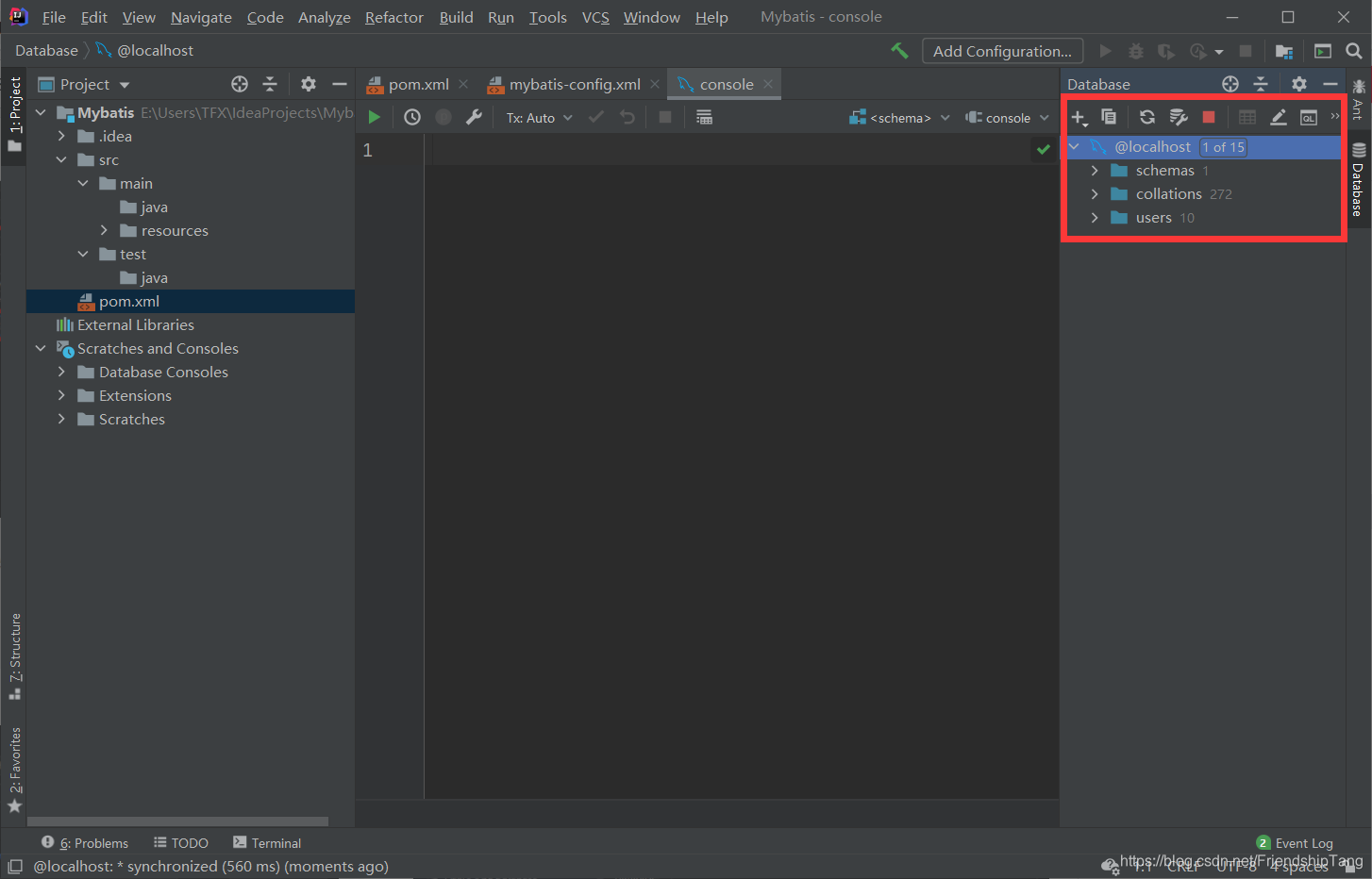This screenshot has height=879, width=1372.
Task: Open Database panel gear settings
Action: pyautogui.click(x=1299, y=84)
